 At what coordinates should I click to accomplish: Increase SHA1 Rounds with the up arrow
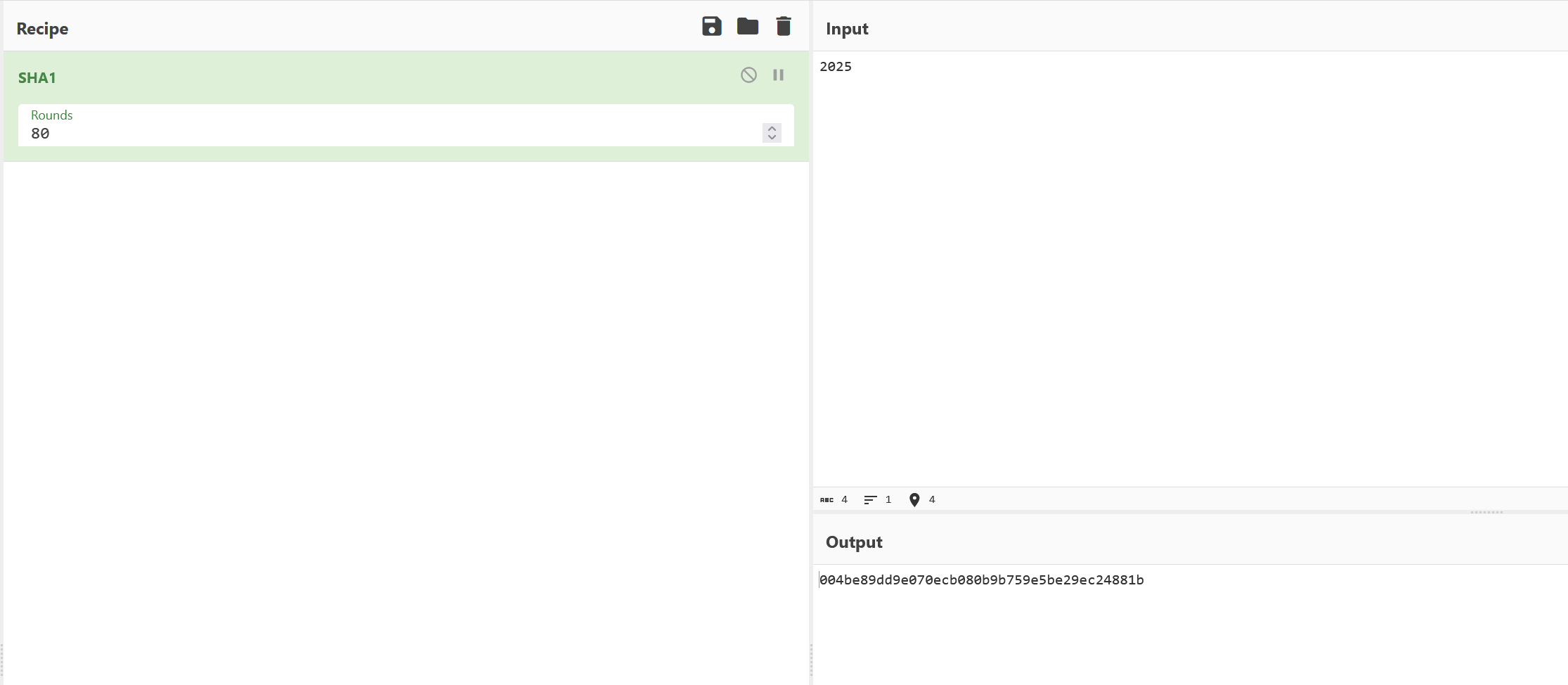coord(772,129)
